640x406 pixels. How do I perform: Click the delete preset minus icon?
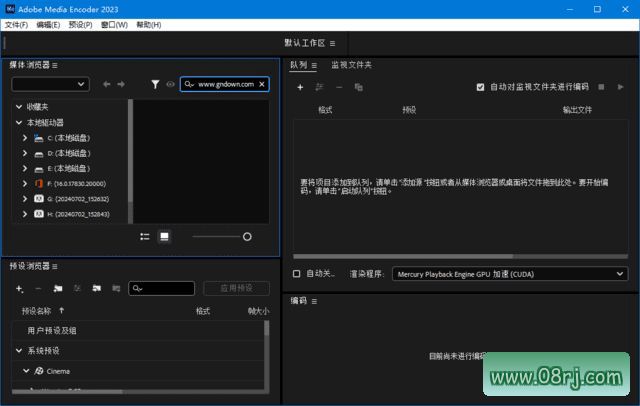click(38, 288)
